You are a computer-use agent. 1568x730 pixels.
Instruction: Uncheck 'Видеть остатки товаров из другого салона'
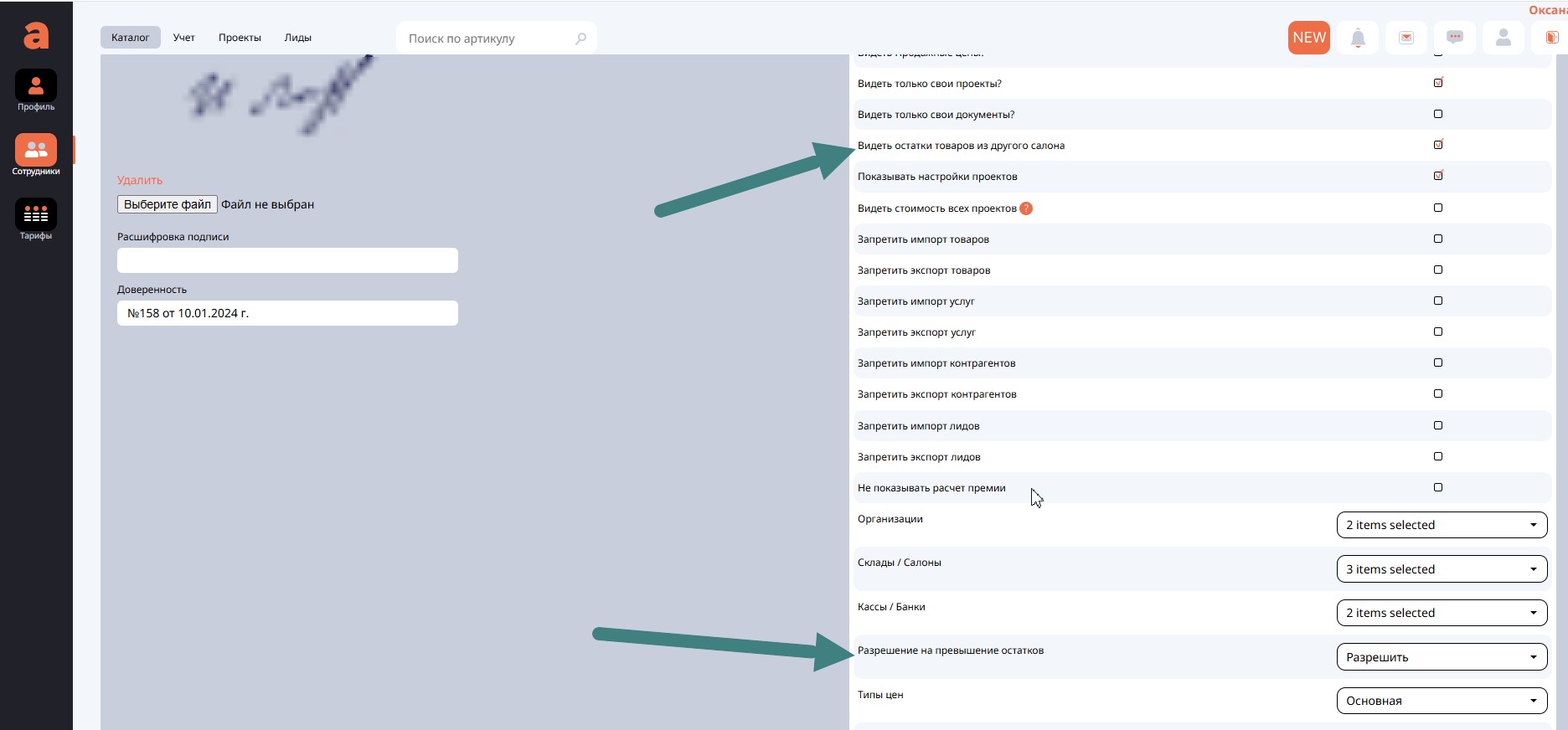click(x=1438, y=145)
